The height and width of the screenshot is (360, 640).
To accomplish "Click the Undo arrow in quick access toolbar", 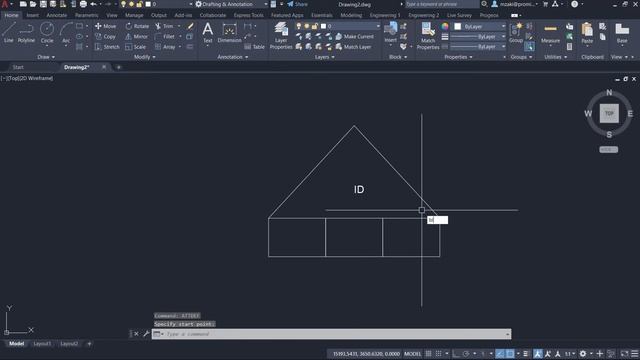I will tap(93, 4).
